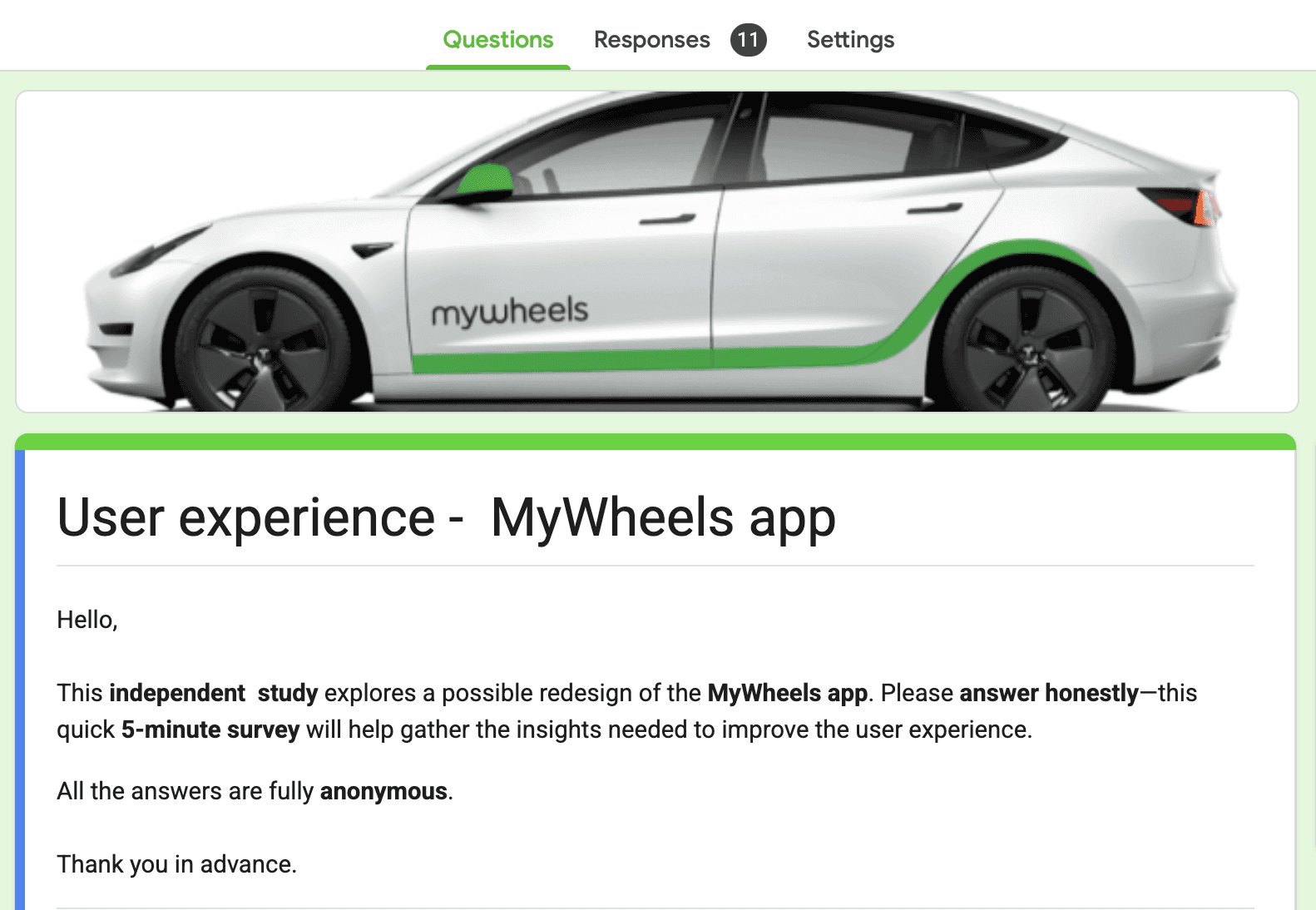Edit the form title User experience - MyWheels app

[x=446, y=517]
